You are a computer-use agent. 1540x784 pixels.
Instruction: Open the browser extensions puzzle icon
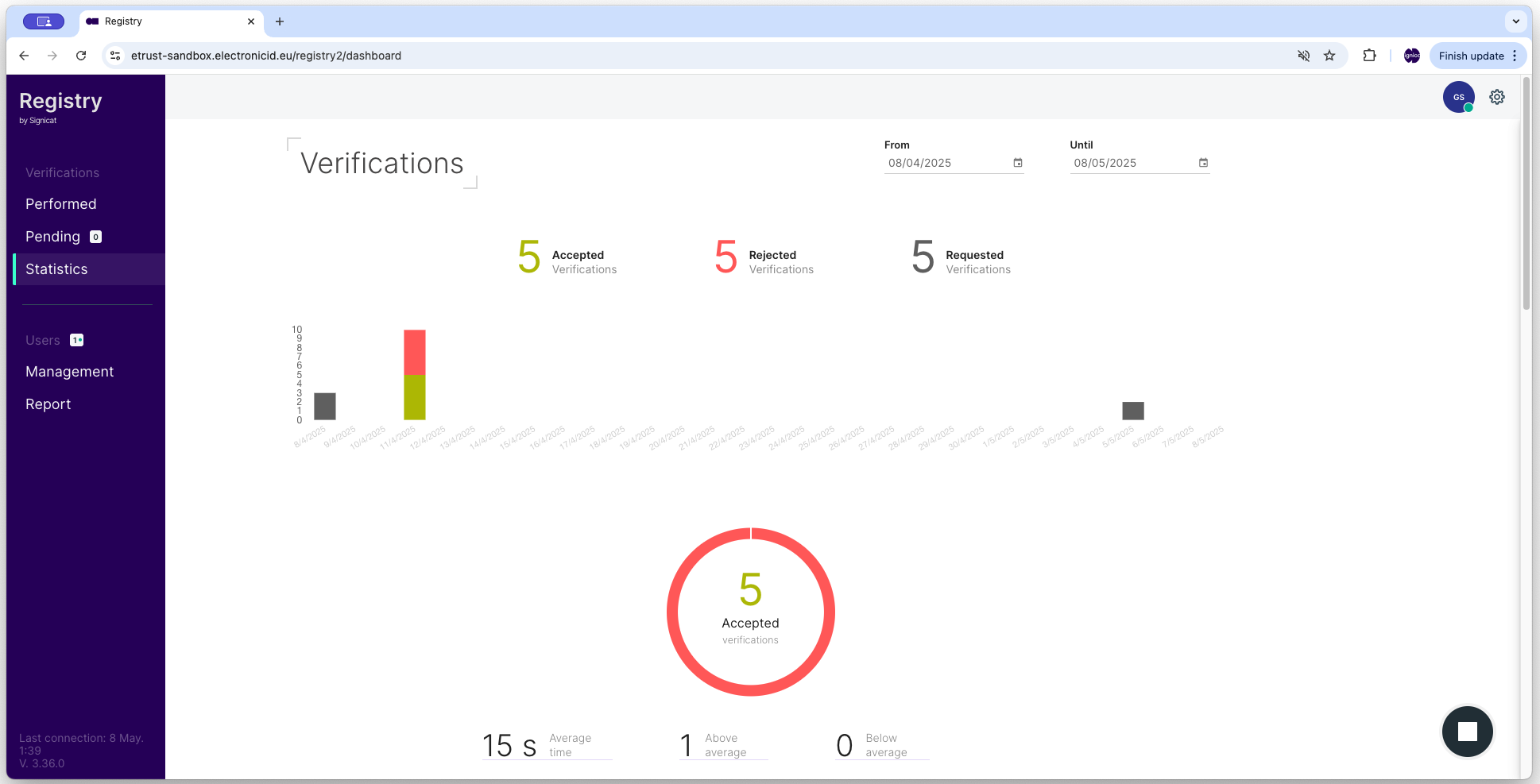(1369, 56)
